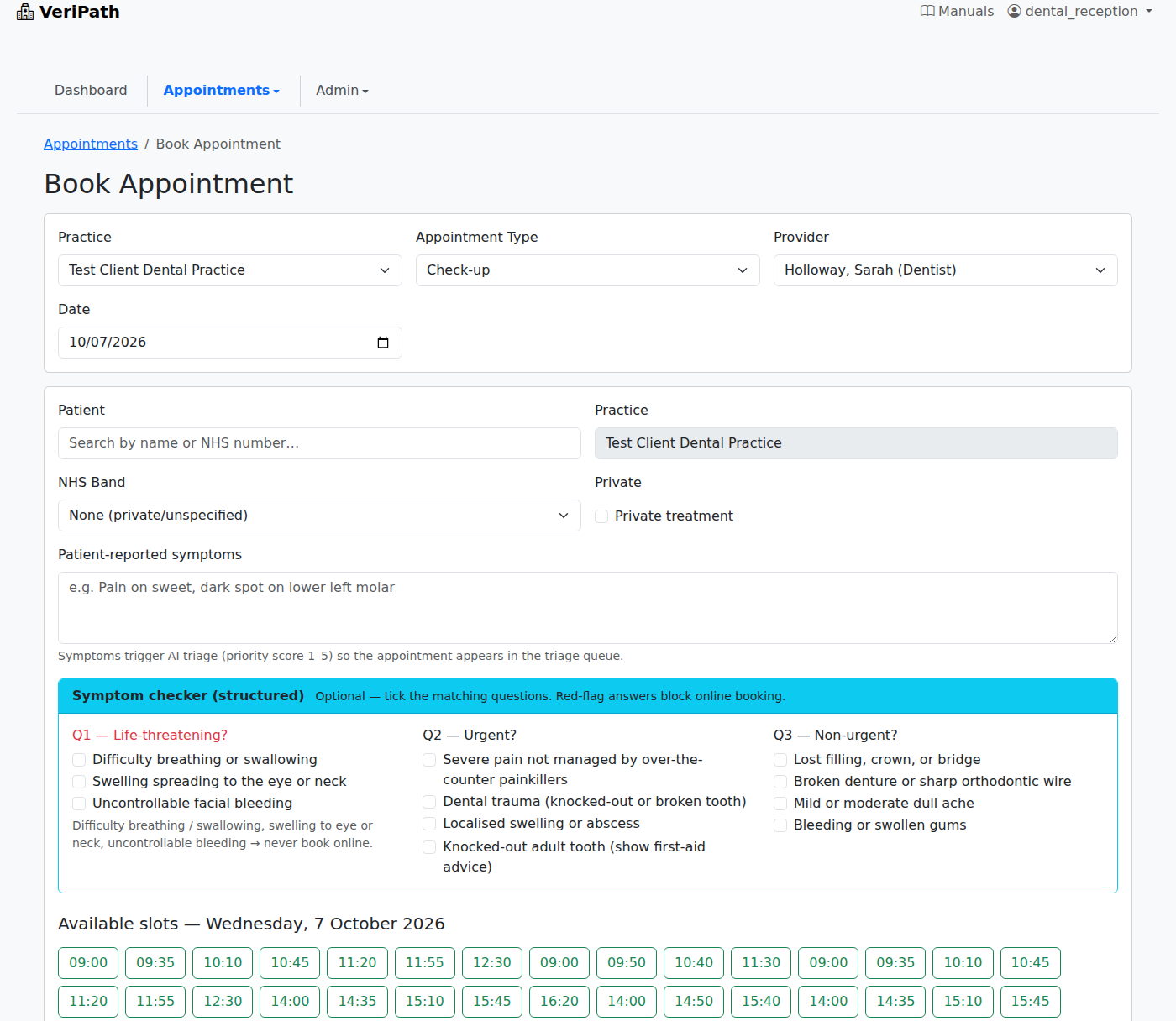The image size is (1176, 1021).
Task: Open the calendar picker icon in Date field
Action: coord(383,343)
